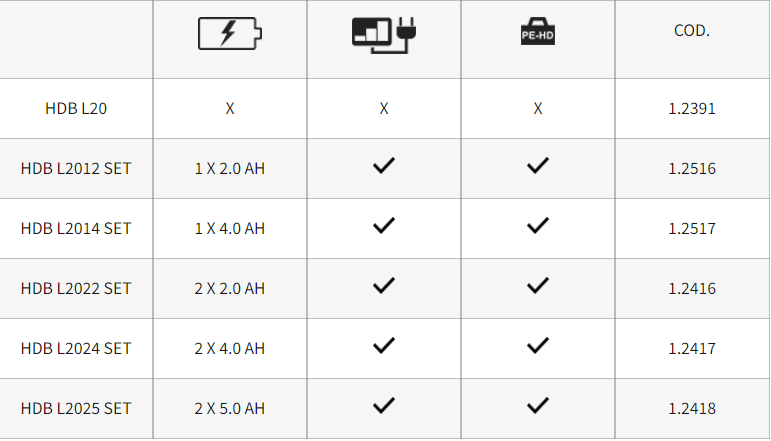Click the 1 X 2.0 AH battery cell

pyautogui.click(x=230, y=168)
